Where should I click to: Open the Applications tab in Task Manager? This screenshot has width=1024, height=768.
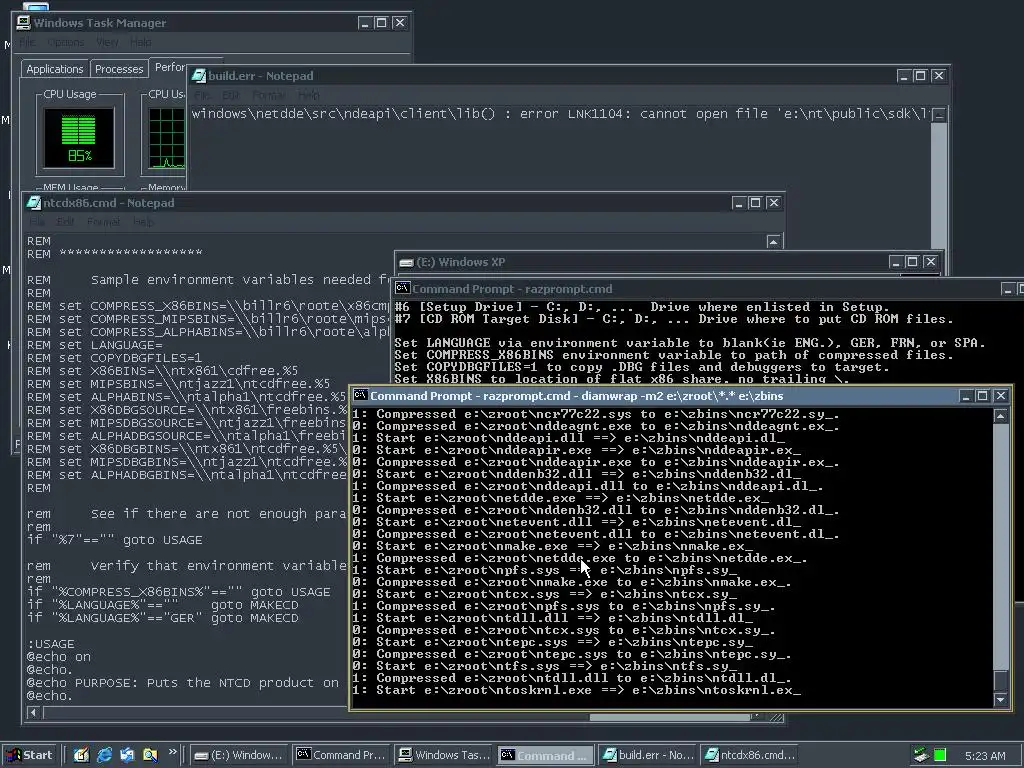coord(55,69)
